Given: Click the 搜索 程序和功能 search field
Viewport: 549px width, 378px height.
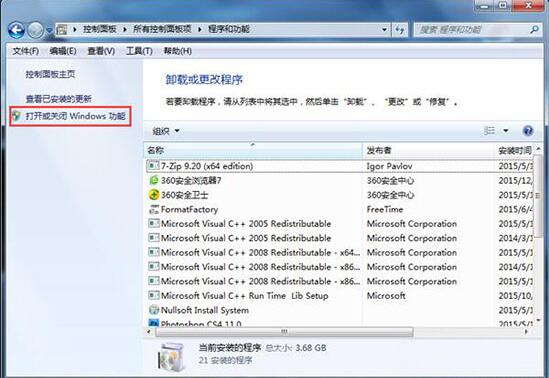Looking at the screenshot, I should tap(473, 30).
